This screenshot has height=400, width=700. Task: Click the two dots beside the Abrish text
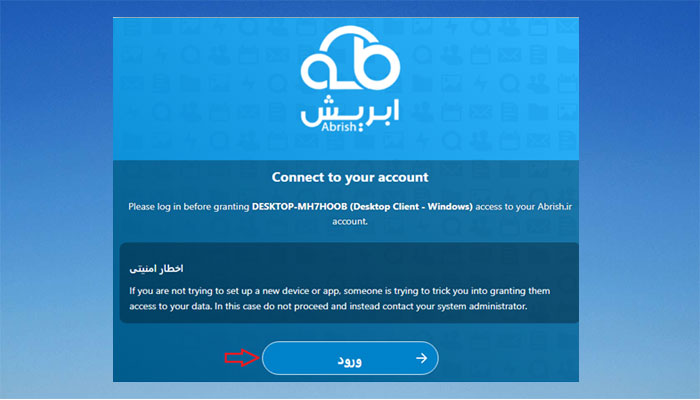(x=361, y=128)
